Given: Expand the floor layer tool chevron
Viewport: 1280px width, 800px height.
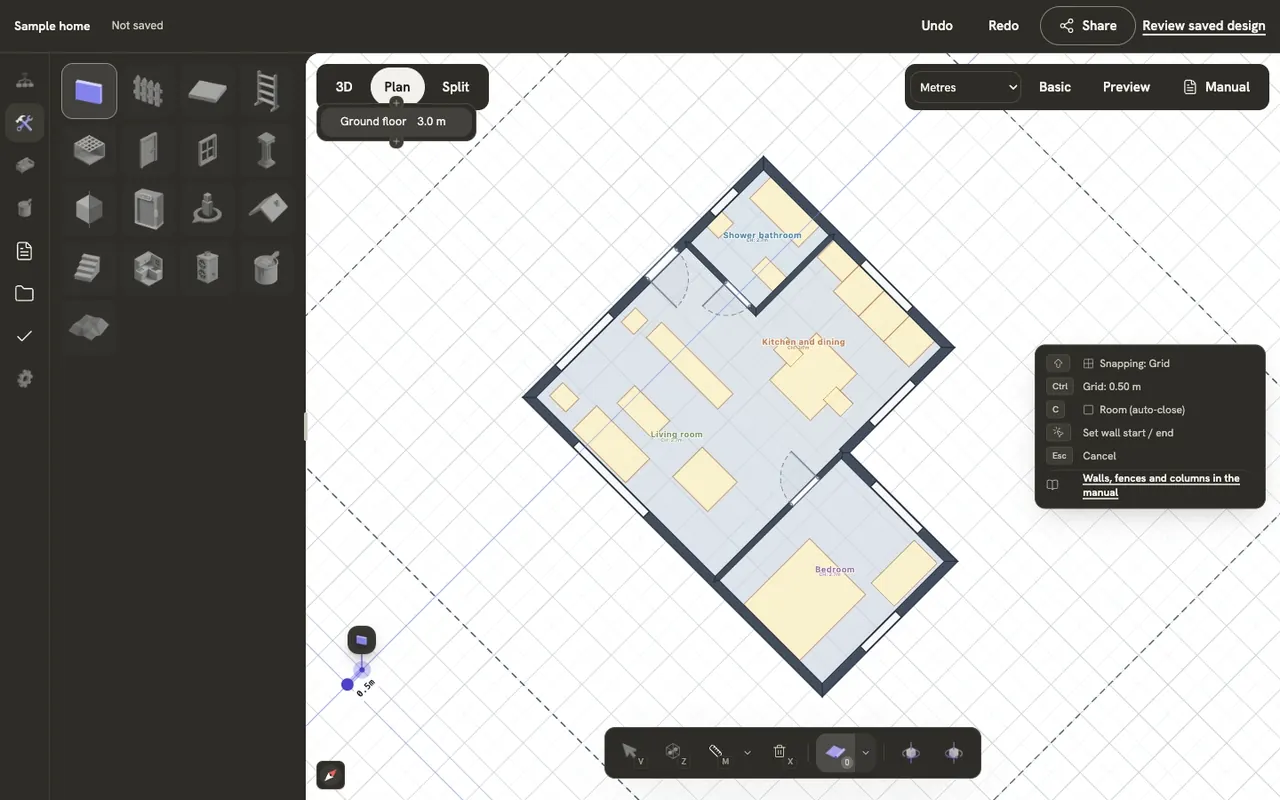Looking at the screenshot, I should (x=865, y=753).
